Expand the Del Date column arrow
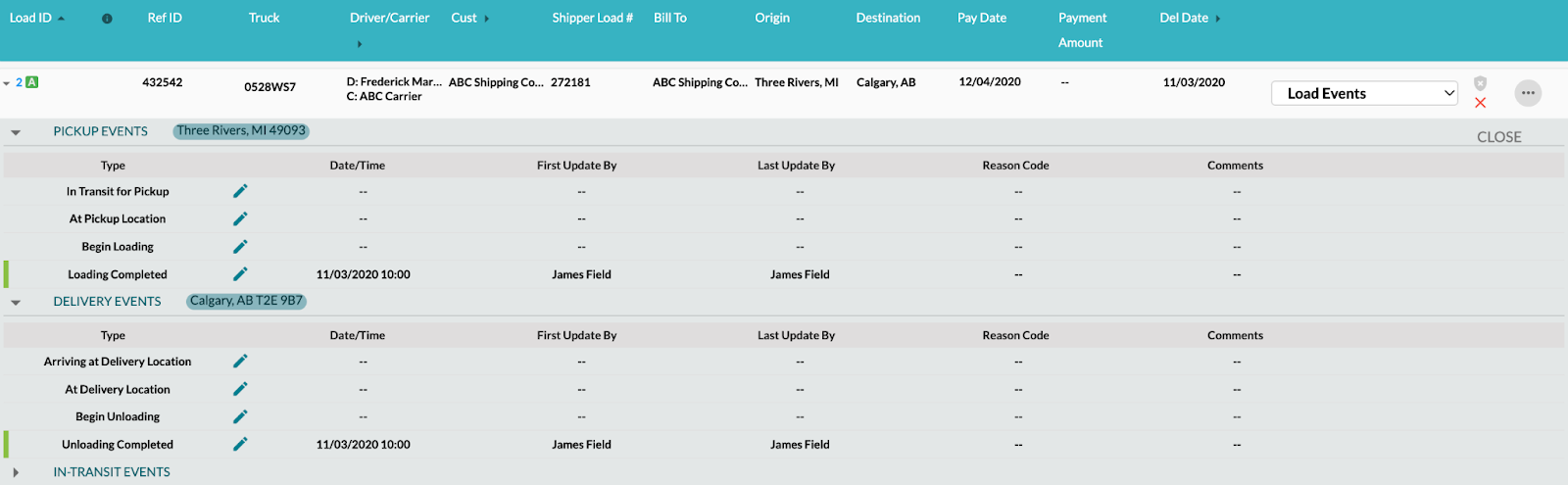The height and width of the screenshot is (485, 1568). tap(1218, 19)
